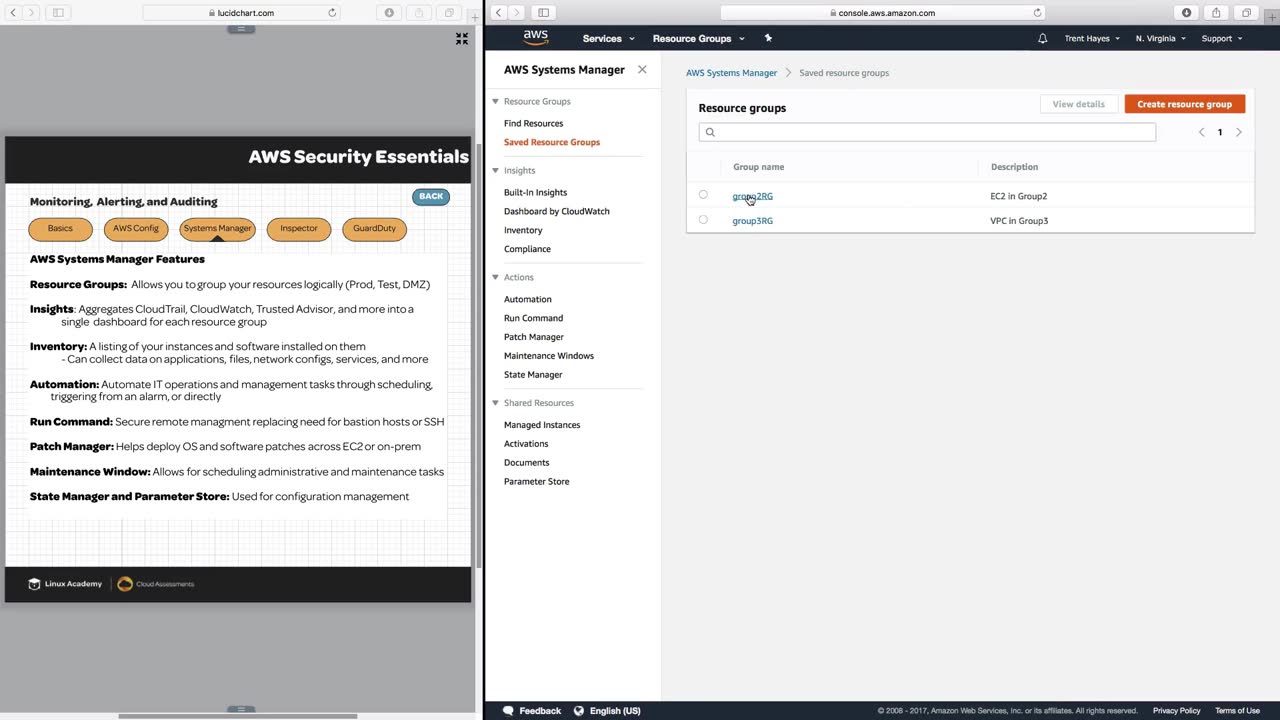Click the pin shortcuts icon in AWS navbar
The image size is (1280, 720).
point(768,38)
